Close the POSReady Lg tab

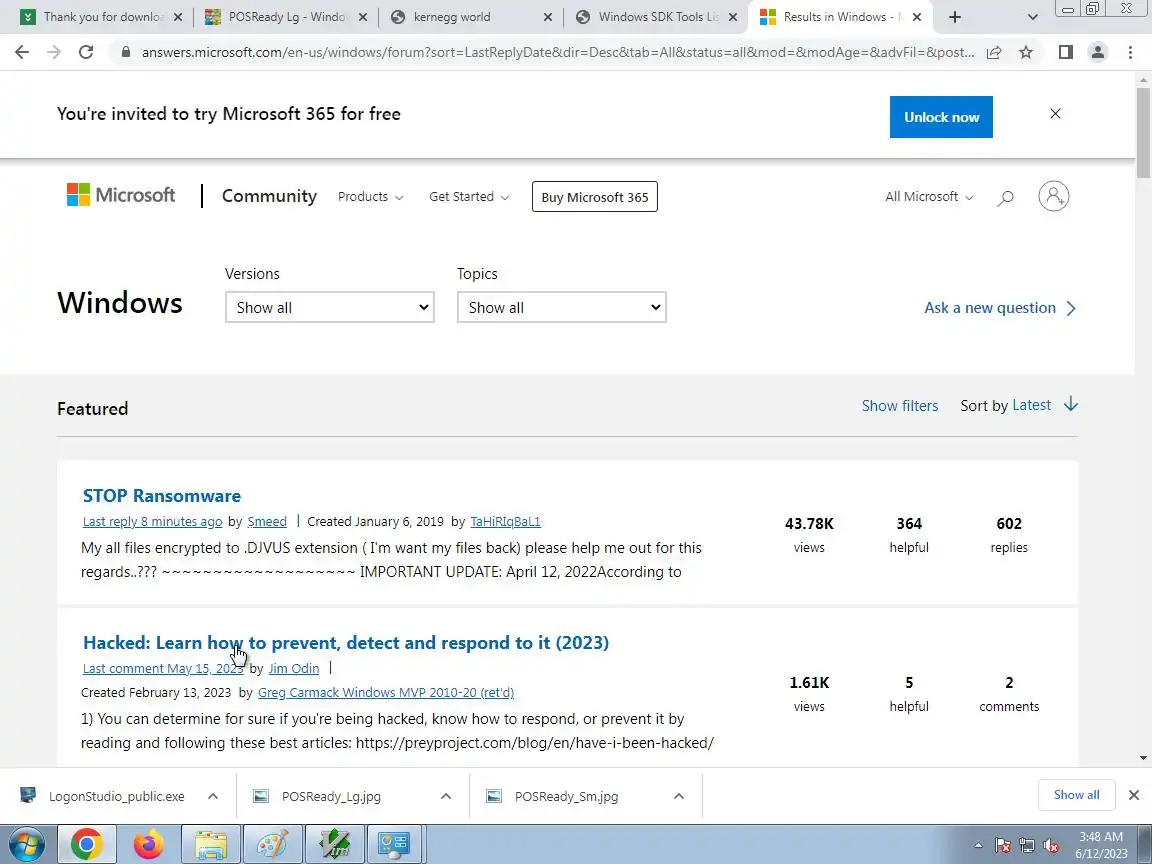click(363, 17)
